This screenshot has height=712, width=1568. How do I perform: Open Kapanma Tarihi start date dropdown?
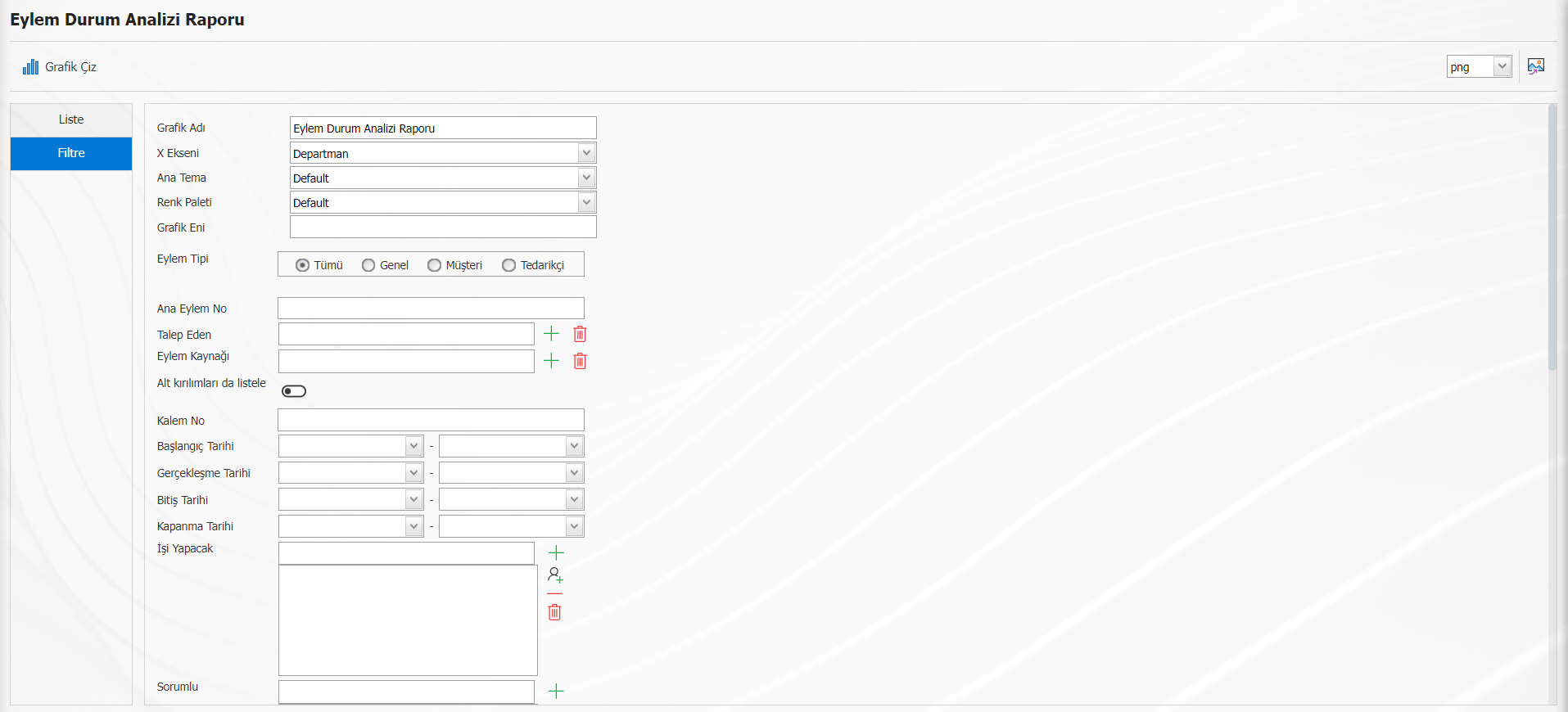(413, 526)
